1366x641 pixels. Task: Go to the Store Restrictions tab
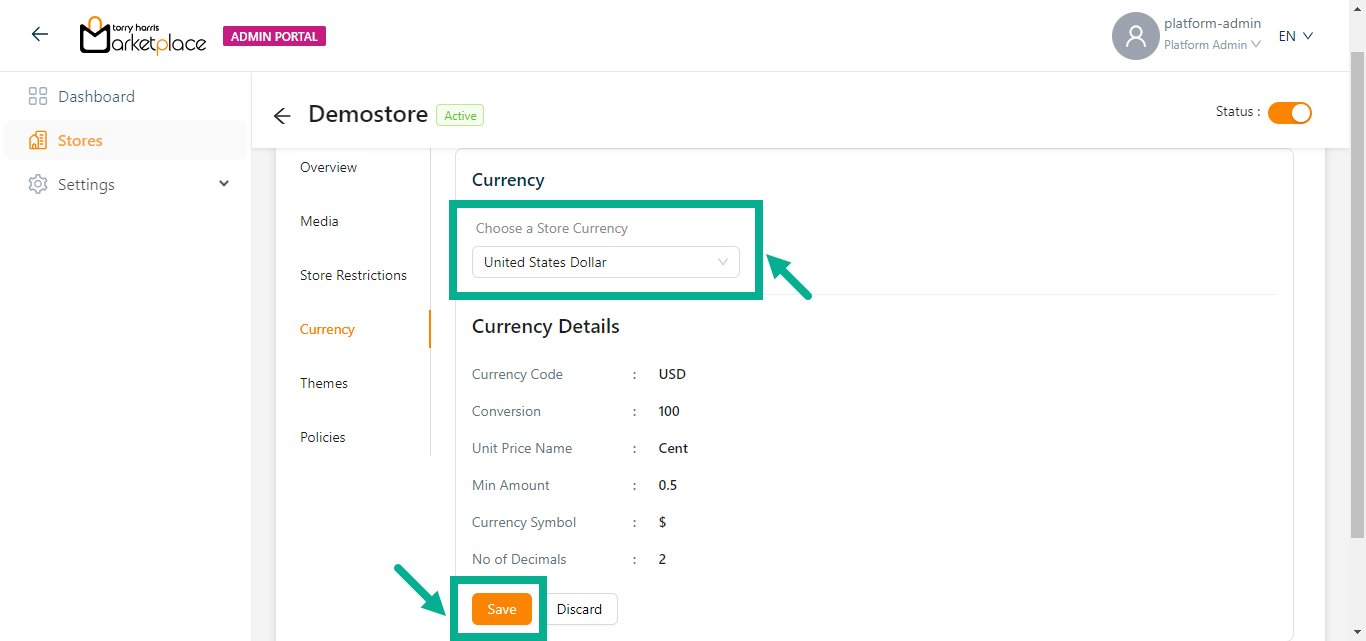[353, 275]
